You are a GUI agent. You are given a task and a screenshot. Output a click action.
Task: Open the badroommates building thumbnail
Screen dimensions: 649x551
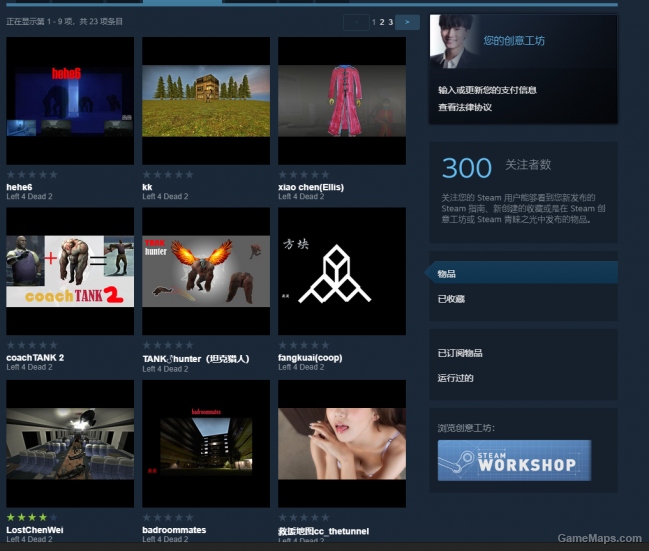click(x=206, y=443)
